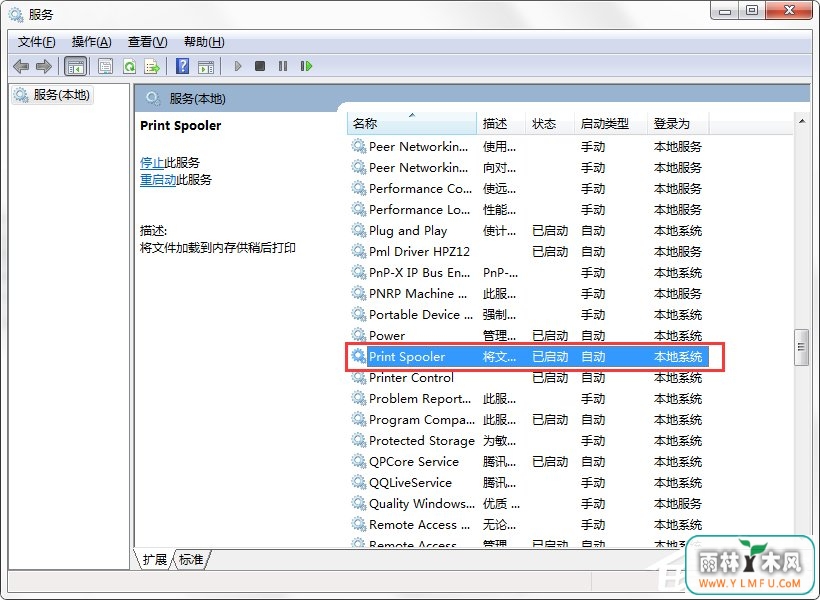Click the scroll-up arrow of services list
This screenshot has width=820, height=600.
pyautogui.click(x=801, y=121)
